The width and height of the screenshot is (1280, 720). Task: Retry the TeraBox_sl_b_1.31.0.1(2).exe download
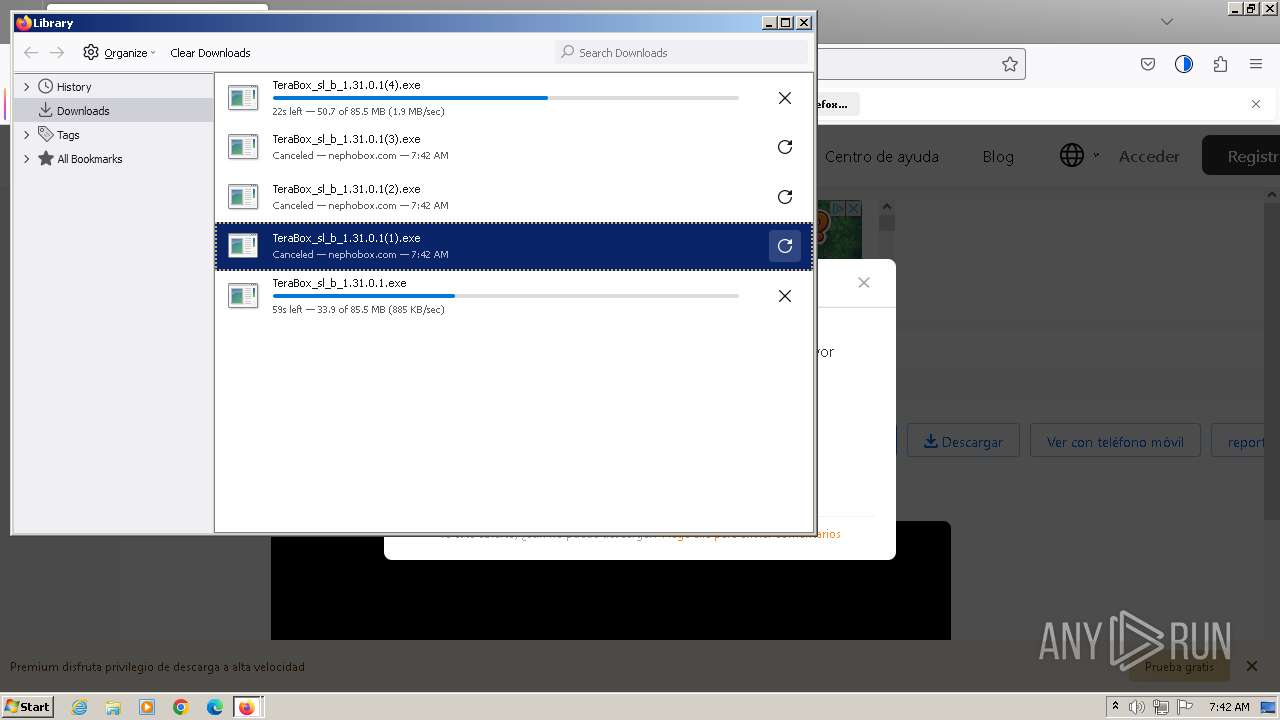[785, 197]
